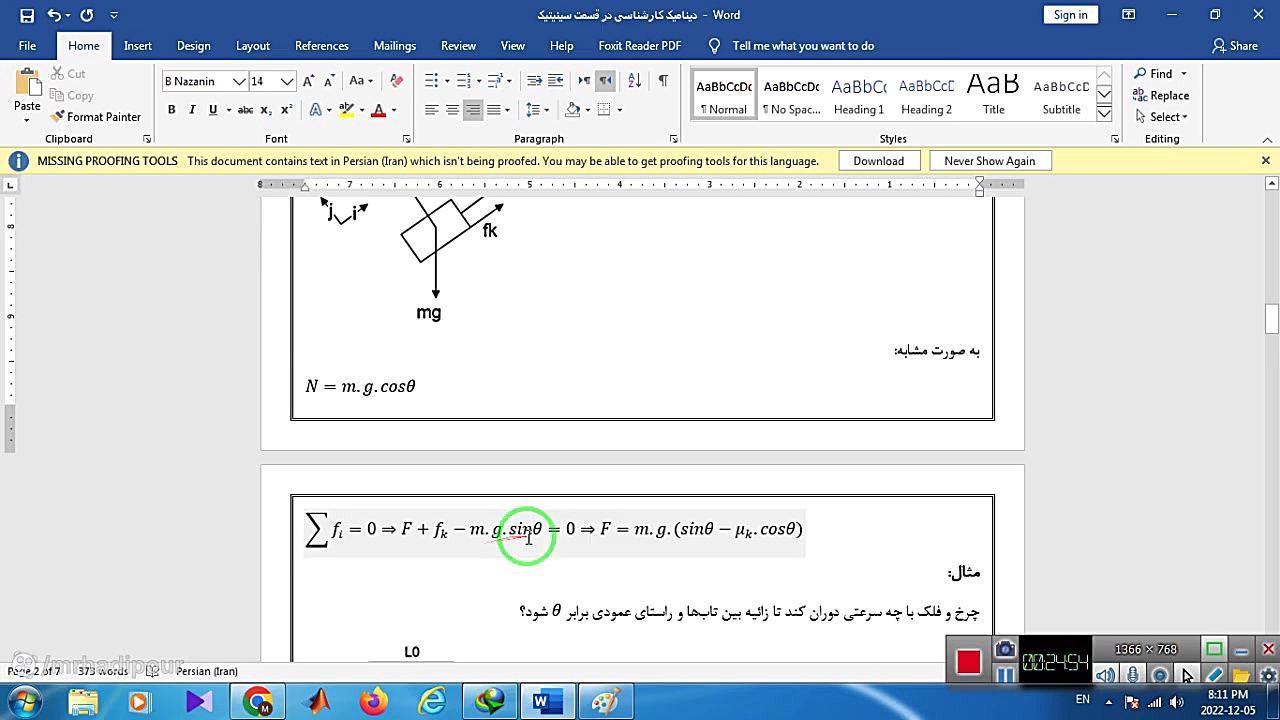Align text to the right

click(473, 110)
